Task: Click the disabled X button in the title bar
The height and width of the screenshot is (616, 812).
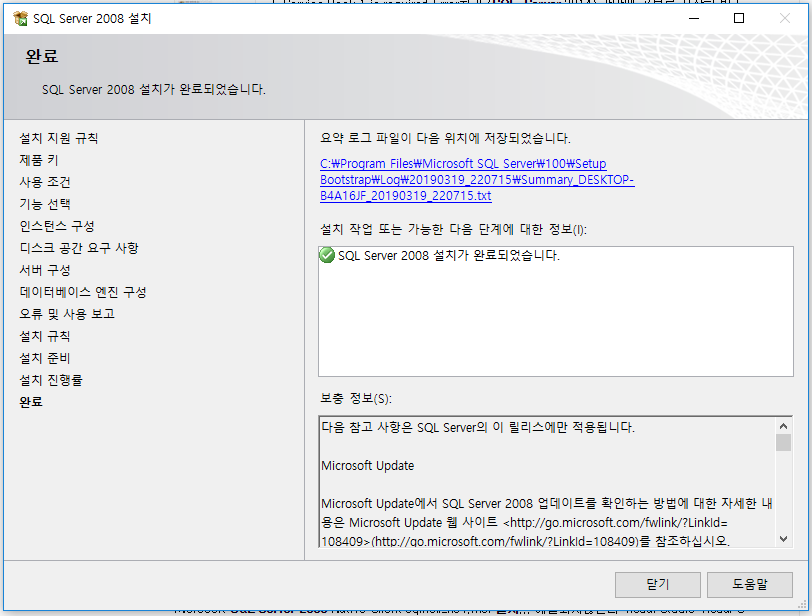Action: point(785,19)
